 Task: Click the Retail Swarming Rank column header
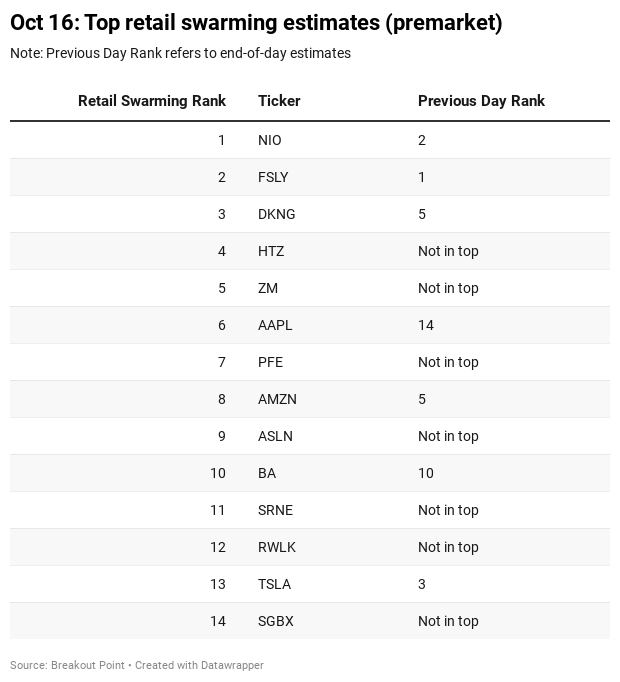tap(152, 101)
